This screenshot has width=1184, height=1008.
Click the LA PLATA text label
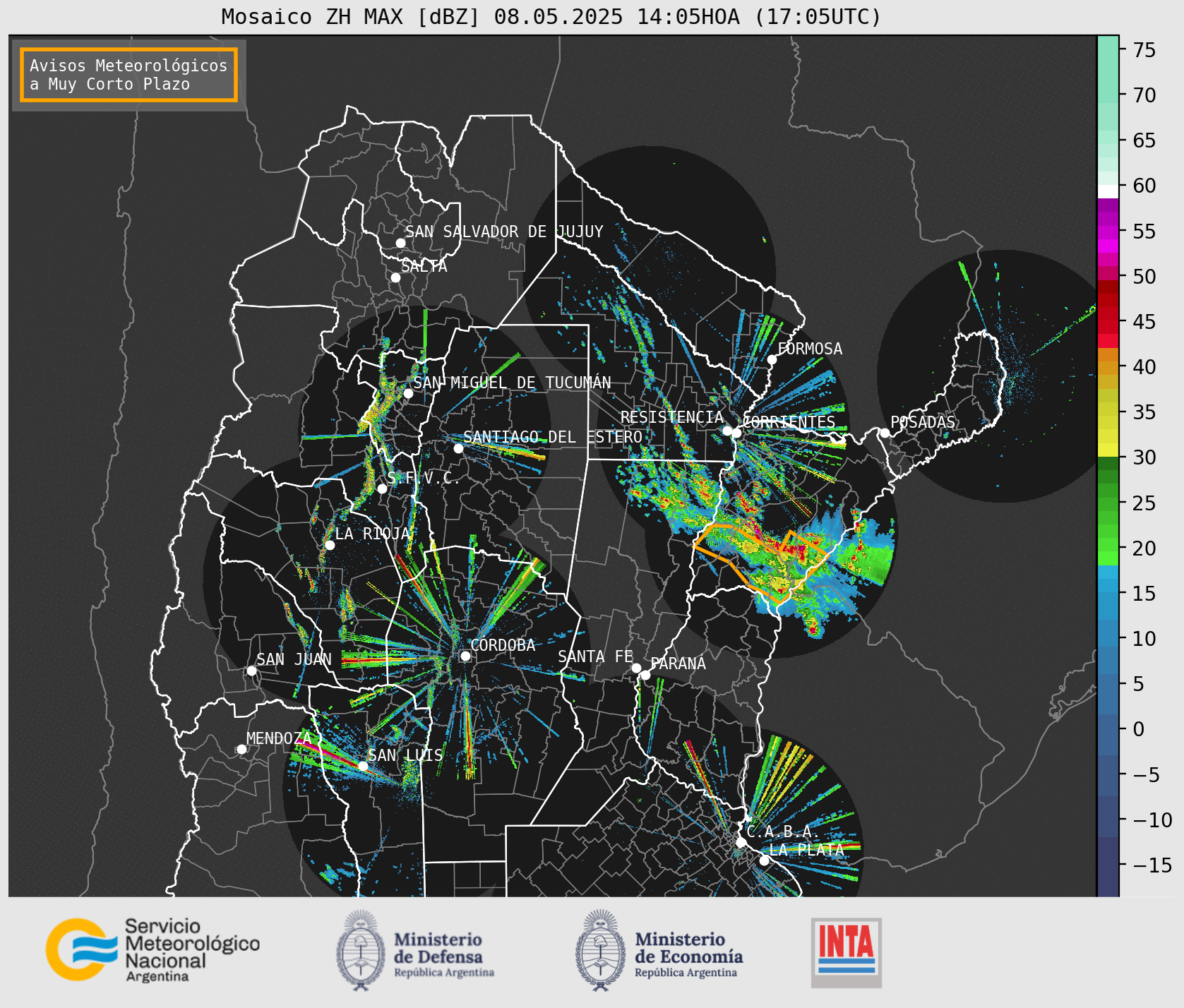click(x=806, y=850)
